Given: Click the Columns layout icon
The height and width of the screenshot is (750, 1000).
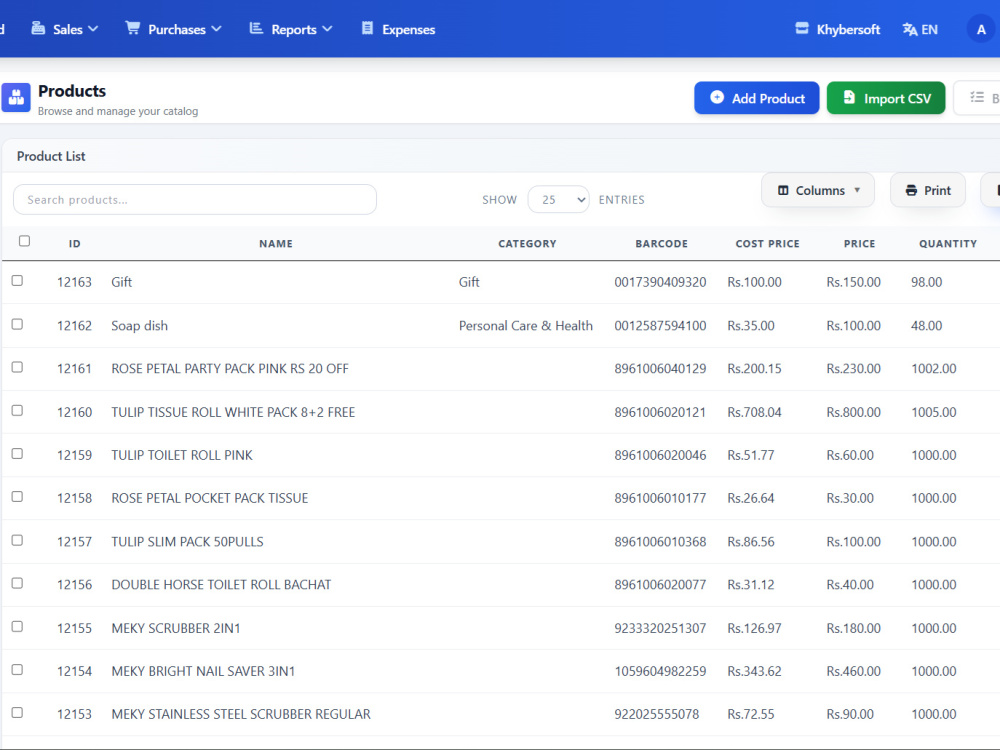Looking at the screenshot, I should pyautogui.click(x=783, y=190).
